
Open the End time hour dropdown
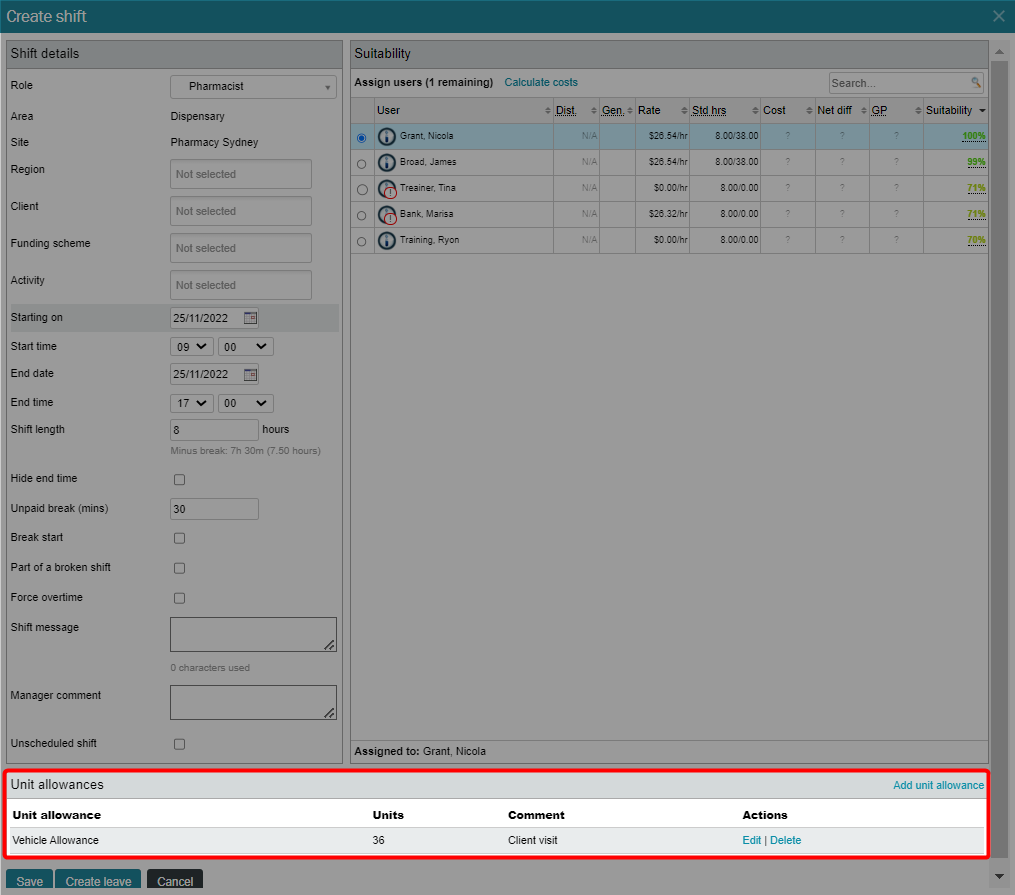pos(192,403)
